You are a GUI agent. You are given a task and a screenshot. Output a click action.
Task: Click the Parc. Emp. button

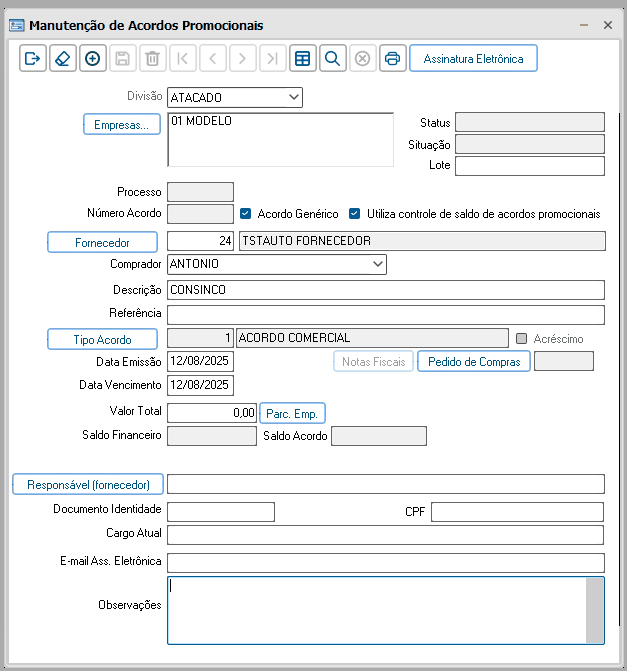[x=292, y=413]
